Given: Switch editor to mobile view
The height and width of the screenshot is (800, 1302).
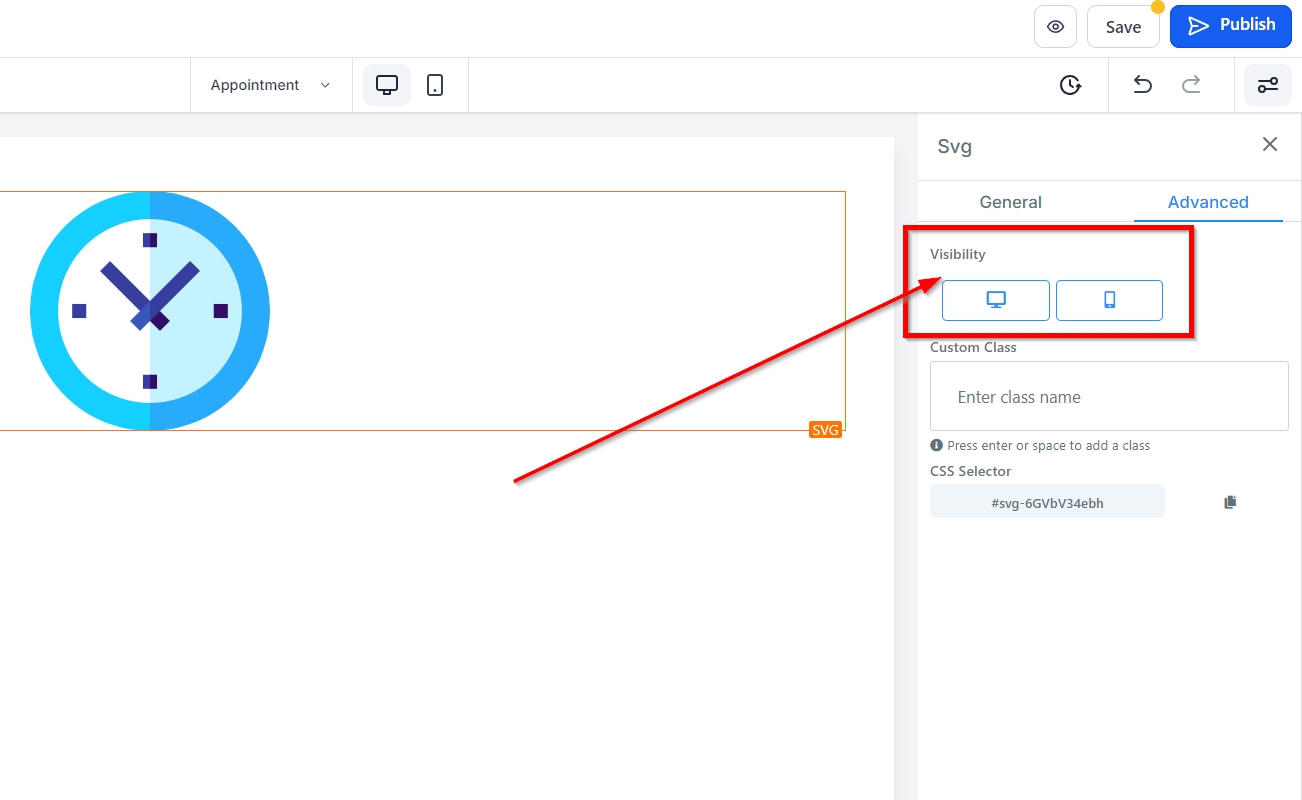Looking at the screenshot, I should (x=435, y=85).
